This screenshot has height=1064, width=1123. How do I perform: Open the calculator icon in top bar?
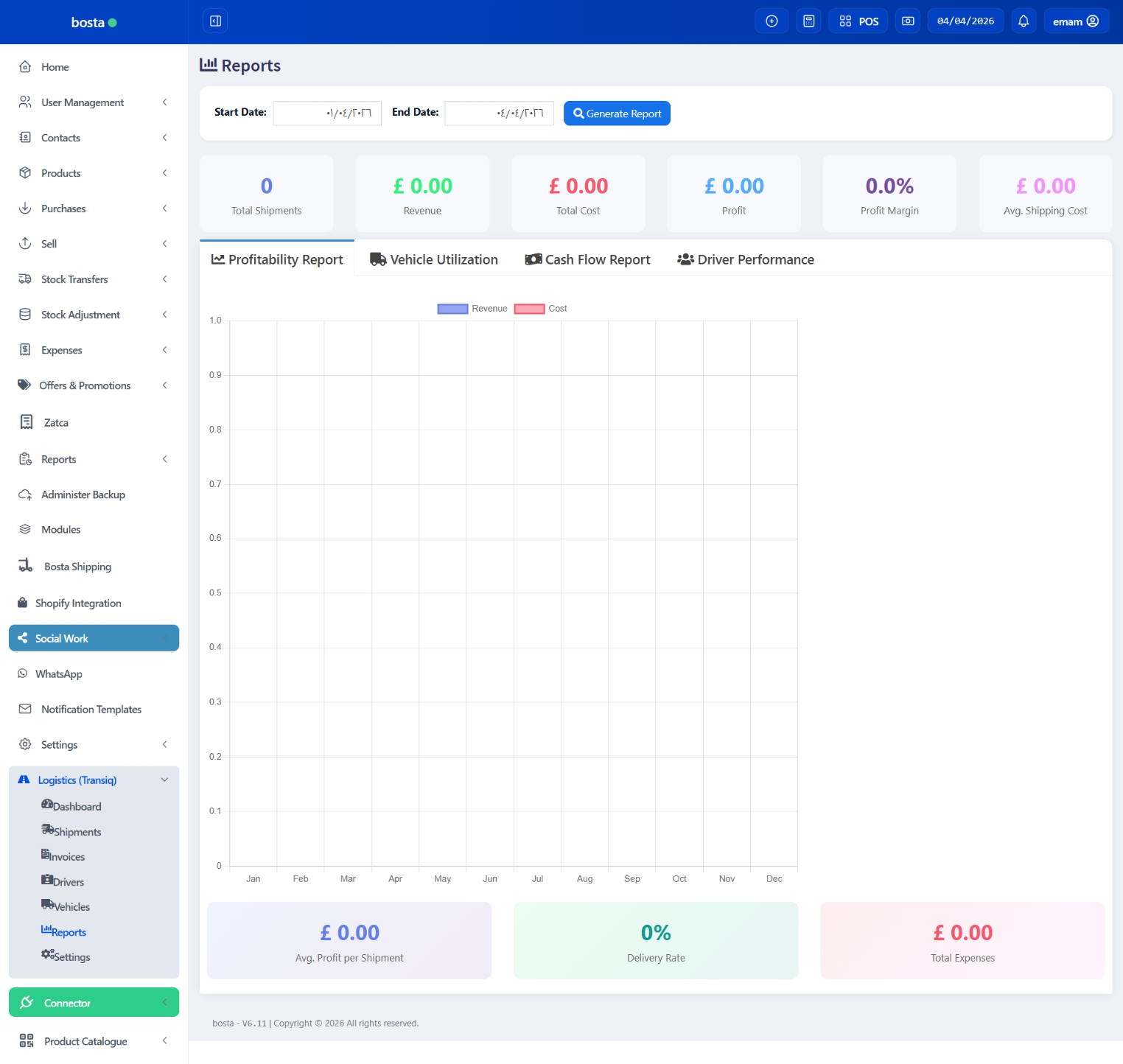(808, 21)
